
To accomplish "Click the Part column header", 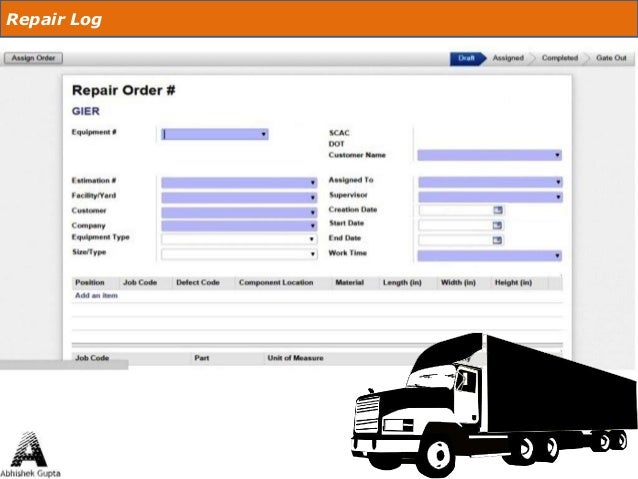I will click(201, 358).
